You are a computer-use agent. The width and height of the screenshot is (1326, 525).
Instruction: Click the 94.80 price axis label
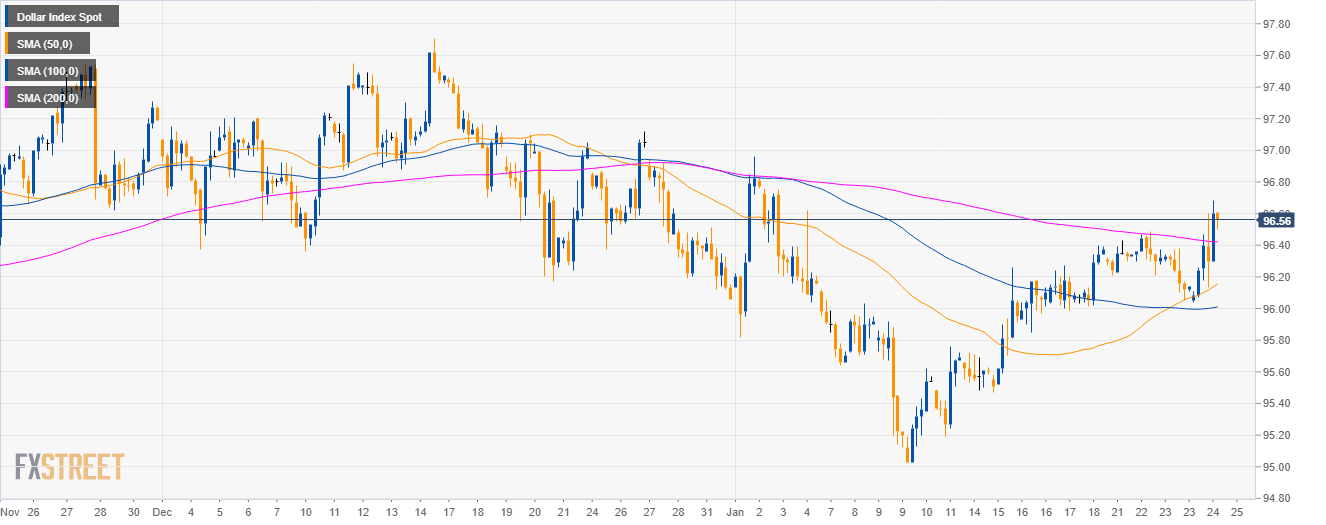click(1274, 498)
